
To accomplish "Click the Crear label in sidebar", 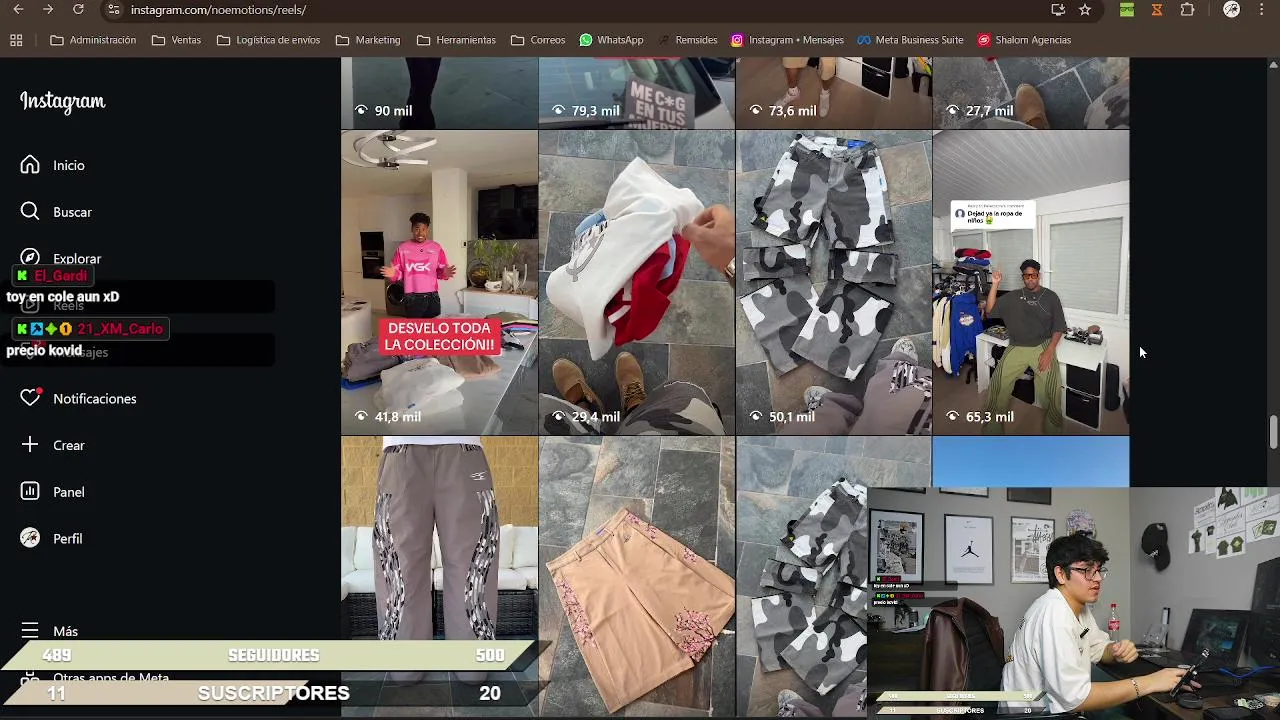I will pyautogui.click(x=69, y=445).
